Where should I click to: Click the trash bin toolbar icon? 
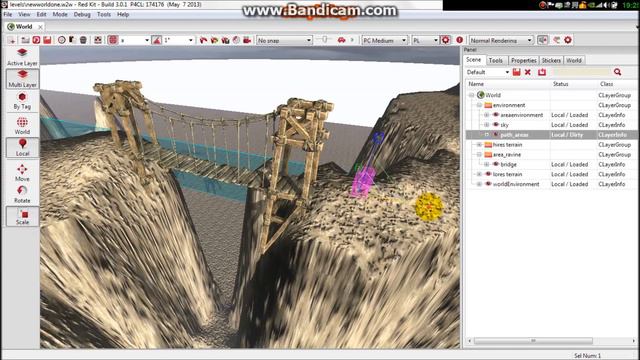pyautogui.click(x=83, y=40)
